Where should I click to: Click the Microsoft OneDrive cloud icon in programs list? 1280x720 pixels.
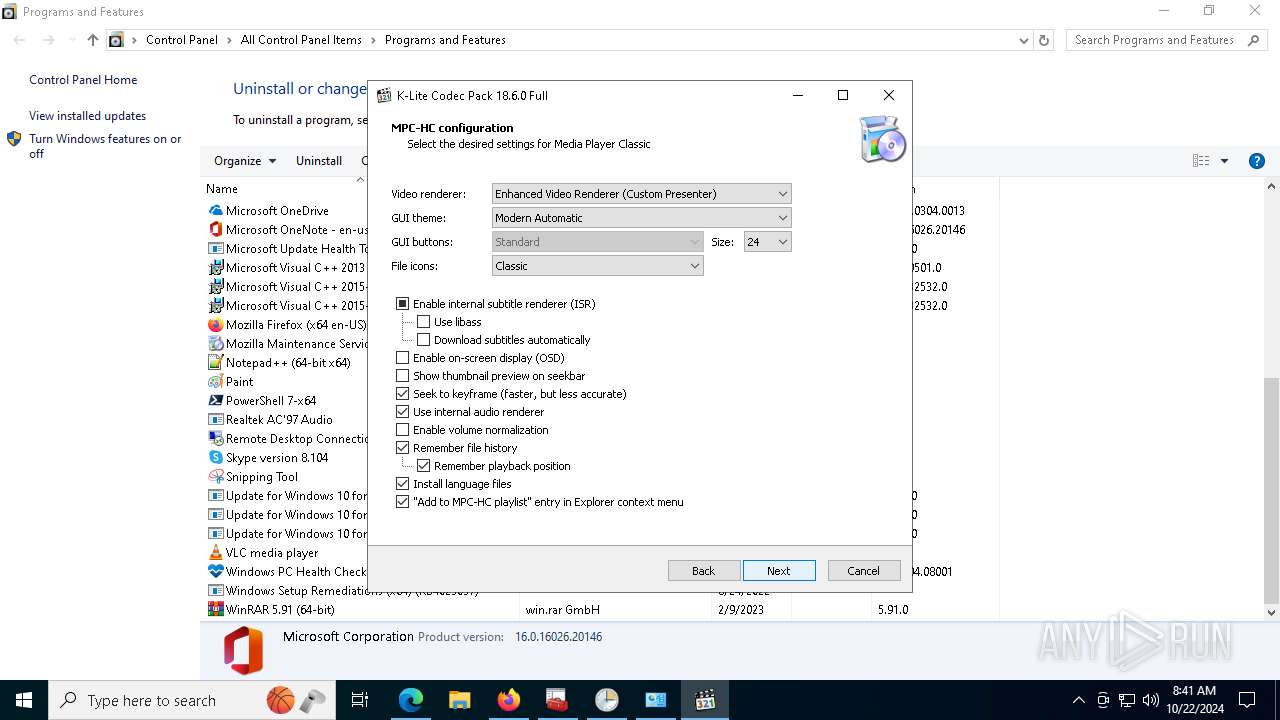click(215, 211)
